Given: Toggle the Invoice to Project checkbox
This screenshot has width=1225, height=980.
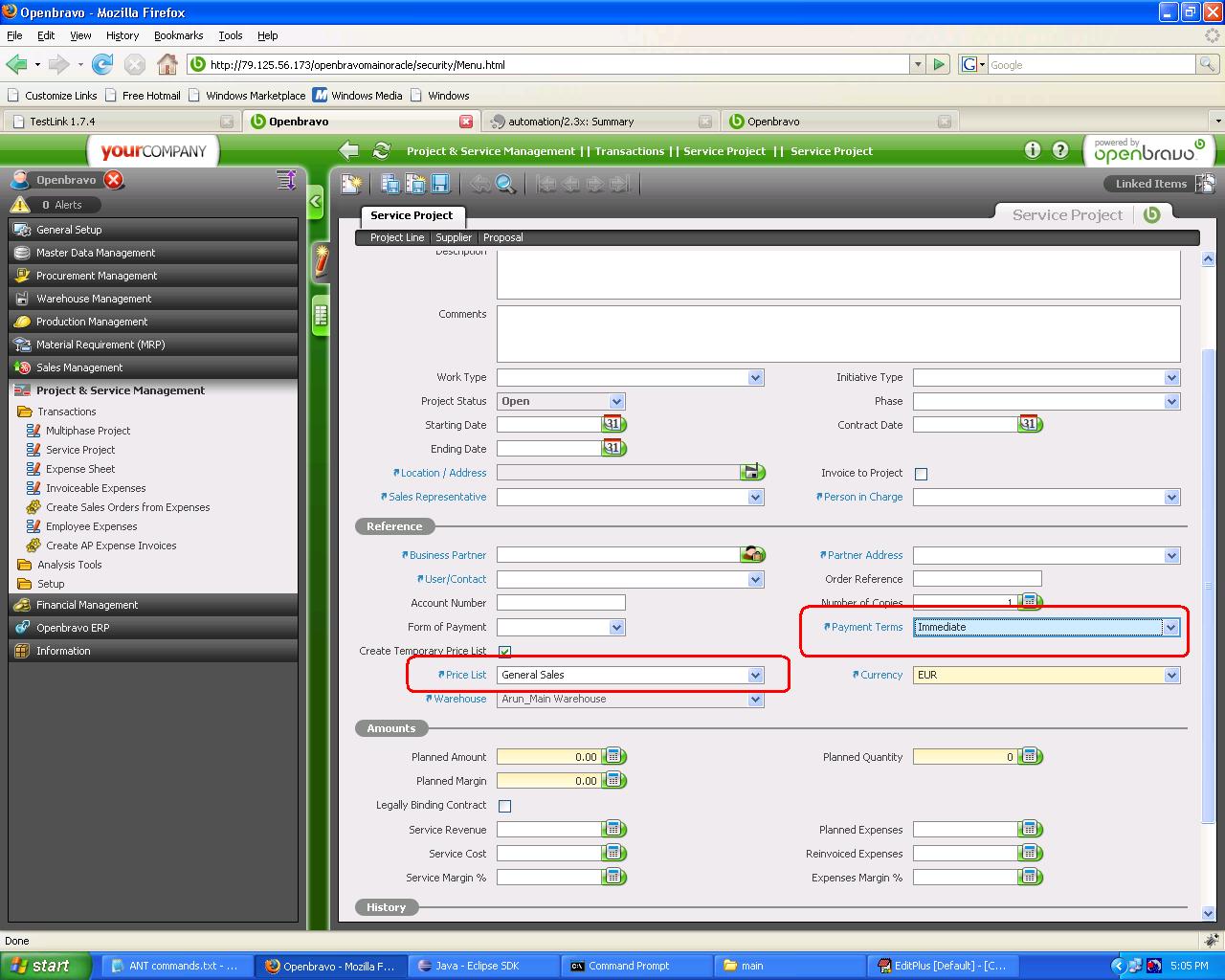Looking at the screenshot, I should click(x=921, y=474).
